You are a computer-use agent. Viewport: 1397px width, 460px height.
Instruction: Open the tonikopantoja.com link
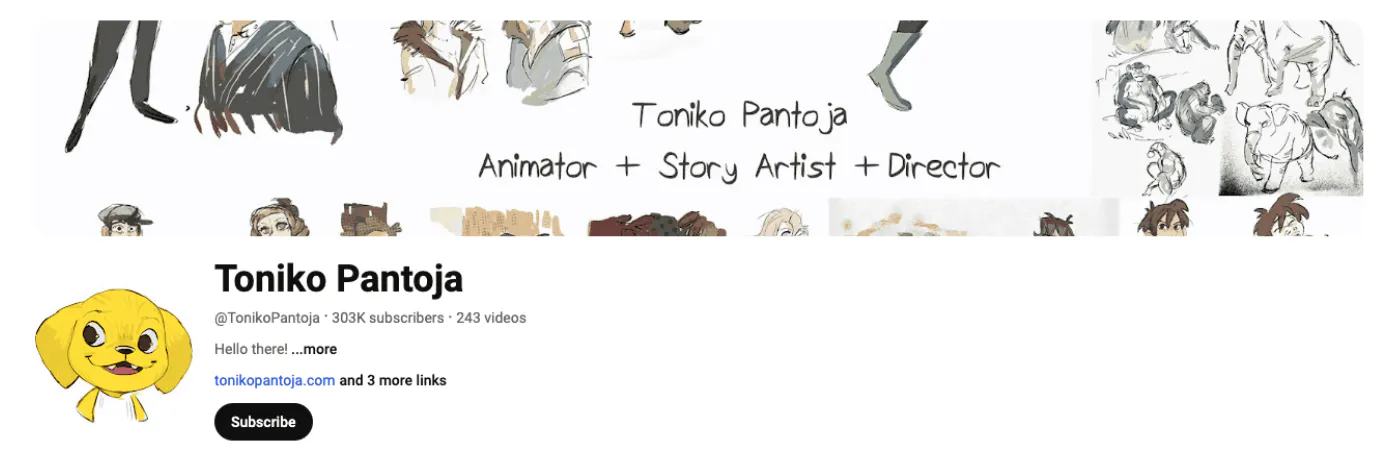274,381
